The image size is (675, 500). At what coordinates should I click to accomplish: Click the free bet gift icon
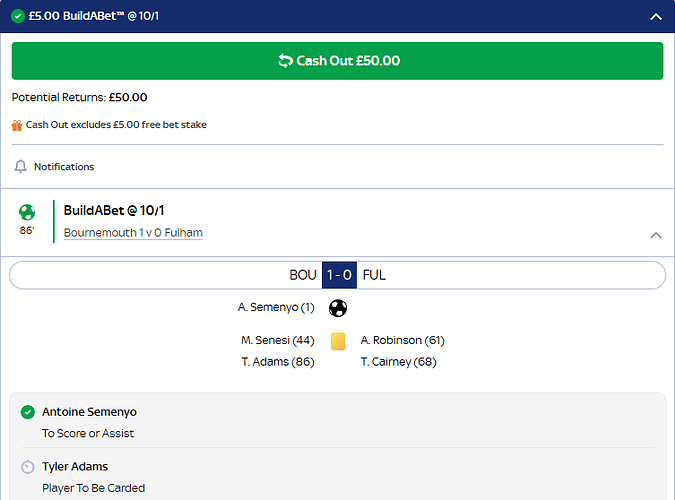tap(17, 125)
